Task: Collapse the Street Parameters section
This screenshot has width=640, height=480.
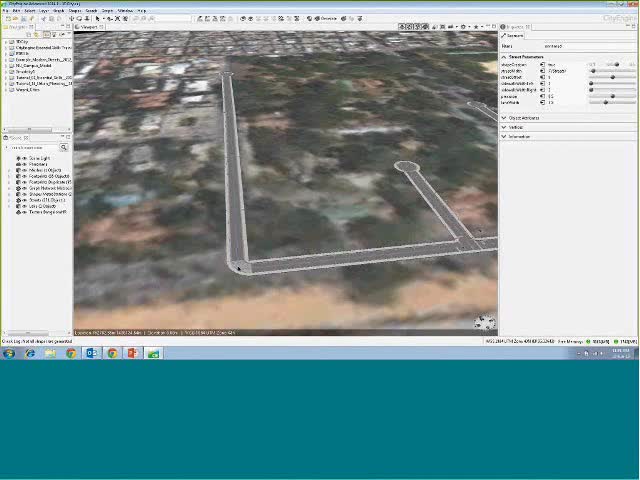Action: pyautogui.click(x=504, y=57)
